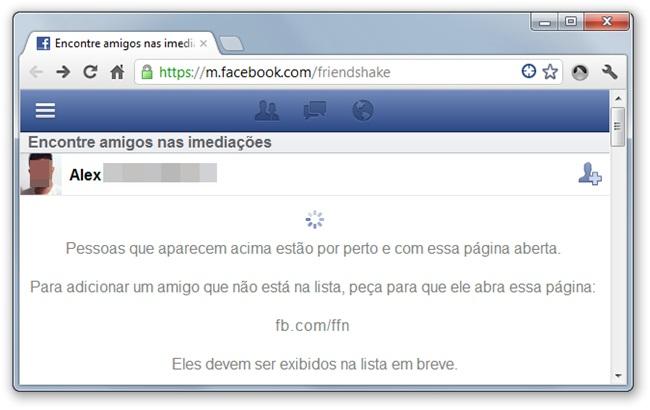
Task: Open Chrome wrench settings menu
Action: point(609,72)
